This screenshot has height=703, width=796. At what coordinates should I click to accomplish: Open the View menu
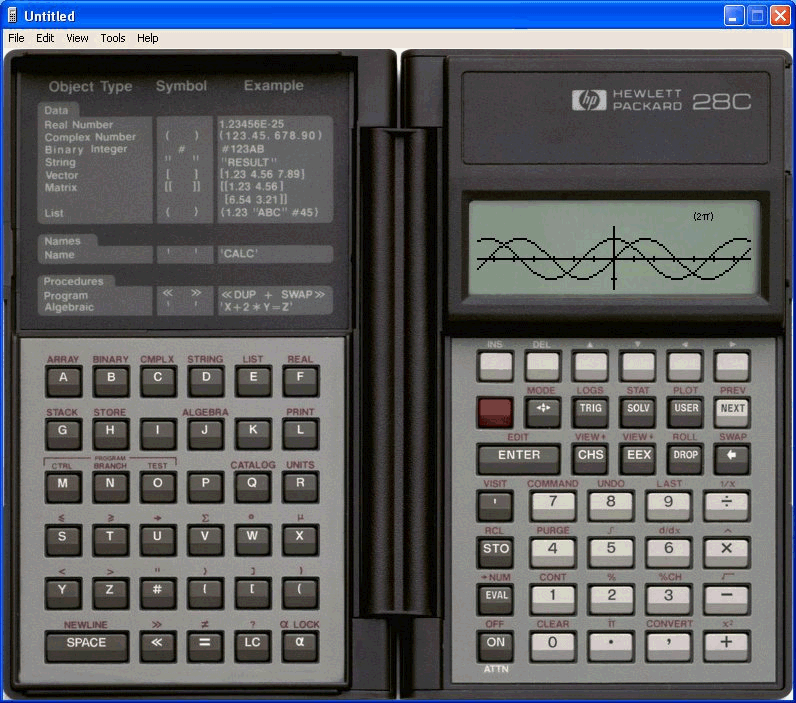[x=77, y=38]
